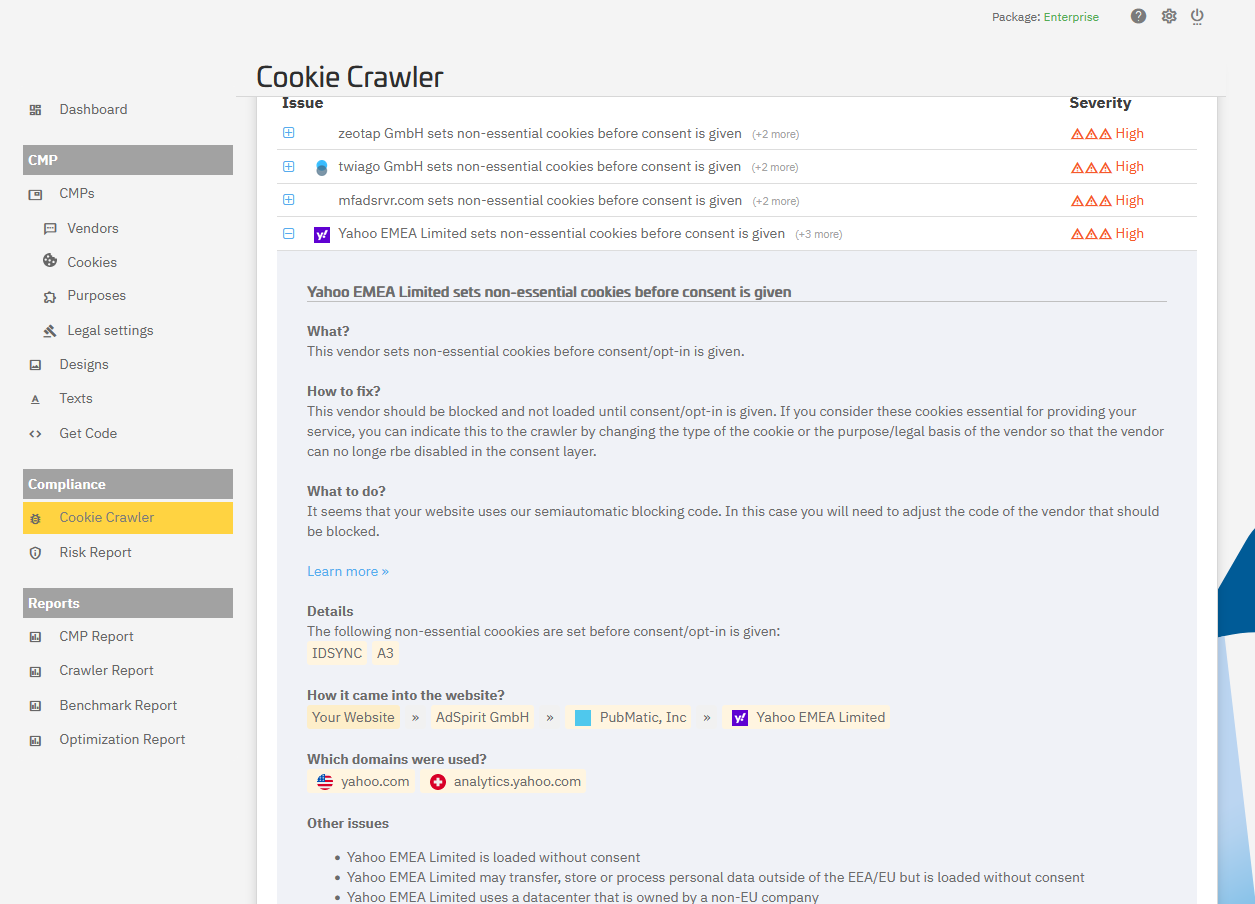The height and width of the screenshot is (904, 1255).
Task: Click the IDSYNC cookie tag
Action: 337,653
